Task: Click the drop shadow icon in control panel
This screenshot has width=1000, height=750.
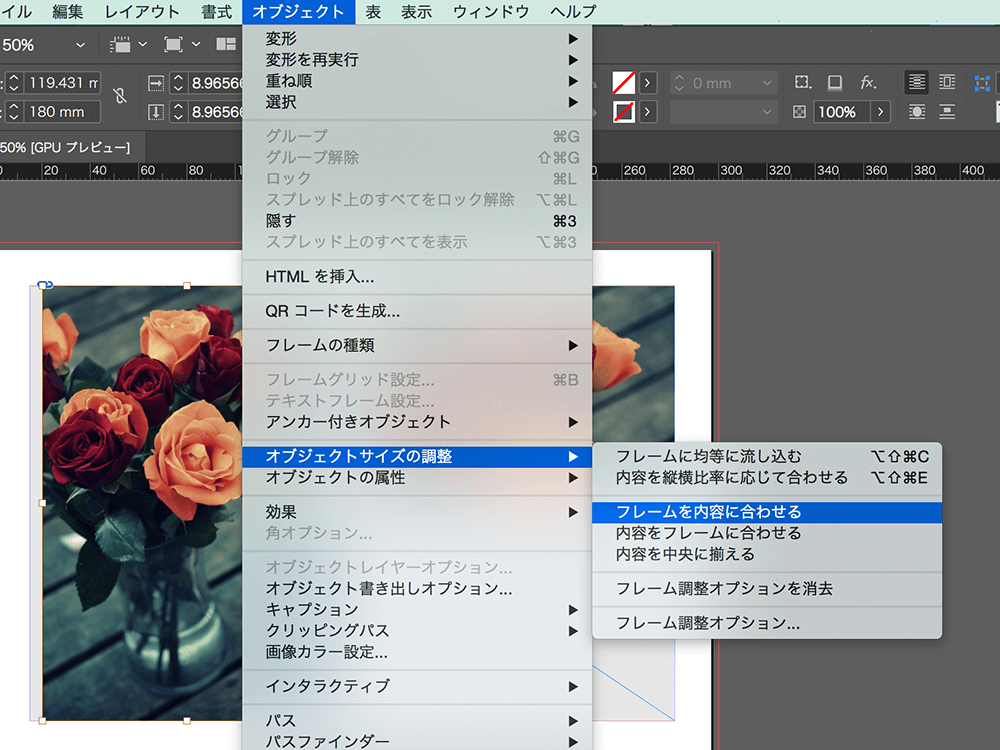Action: pyautogui.click(x=835, y=82)
